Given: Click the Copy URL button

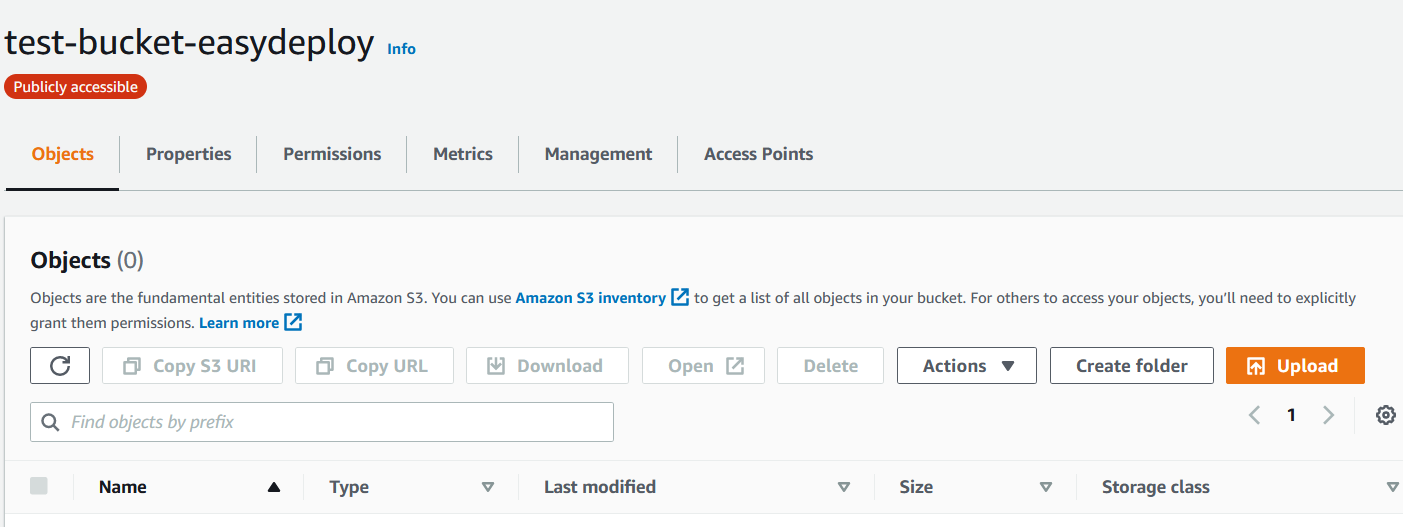Looking at the screenshot, I should tap(374, 366).
